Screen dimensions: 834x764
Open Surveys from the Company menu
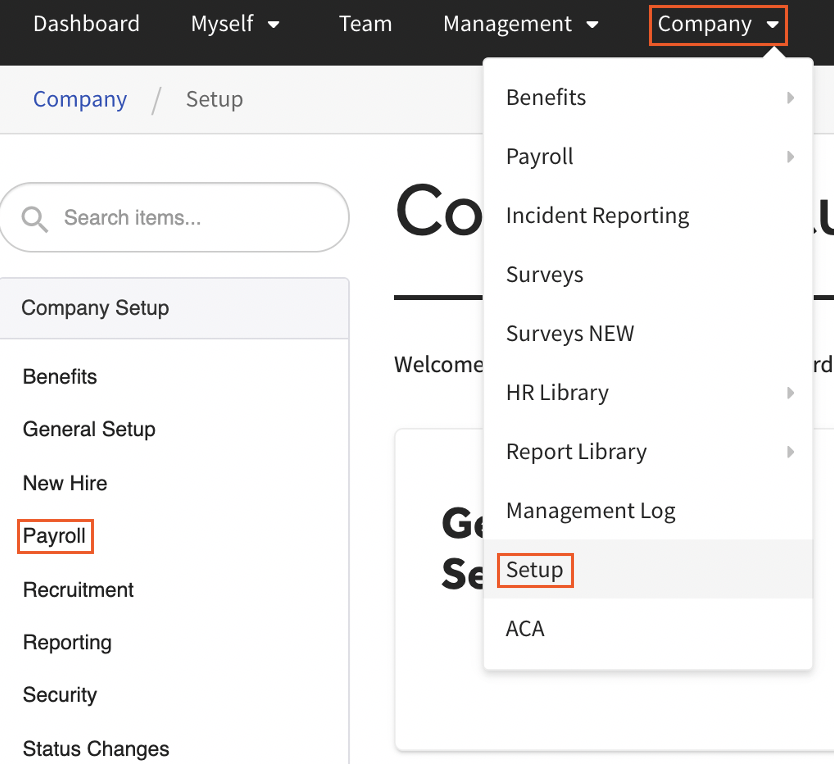coord(544,274)
